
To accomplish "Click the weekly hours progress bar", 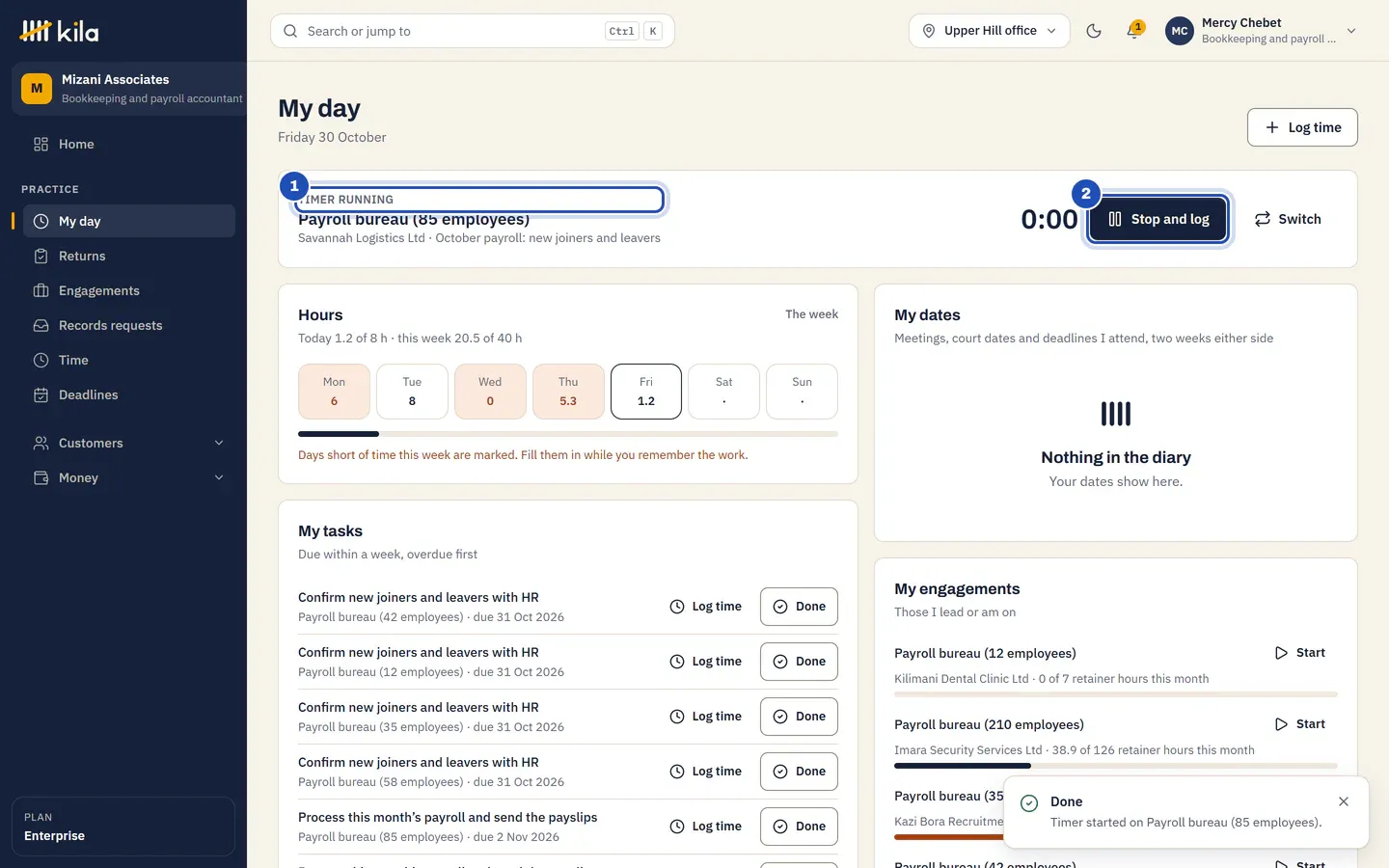I will point(568,434).
